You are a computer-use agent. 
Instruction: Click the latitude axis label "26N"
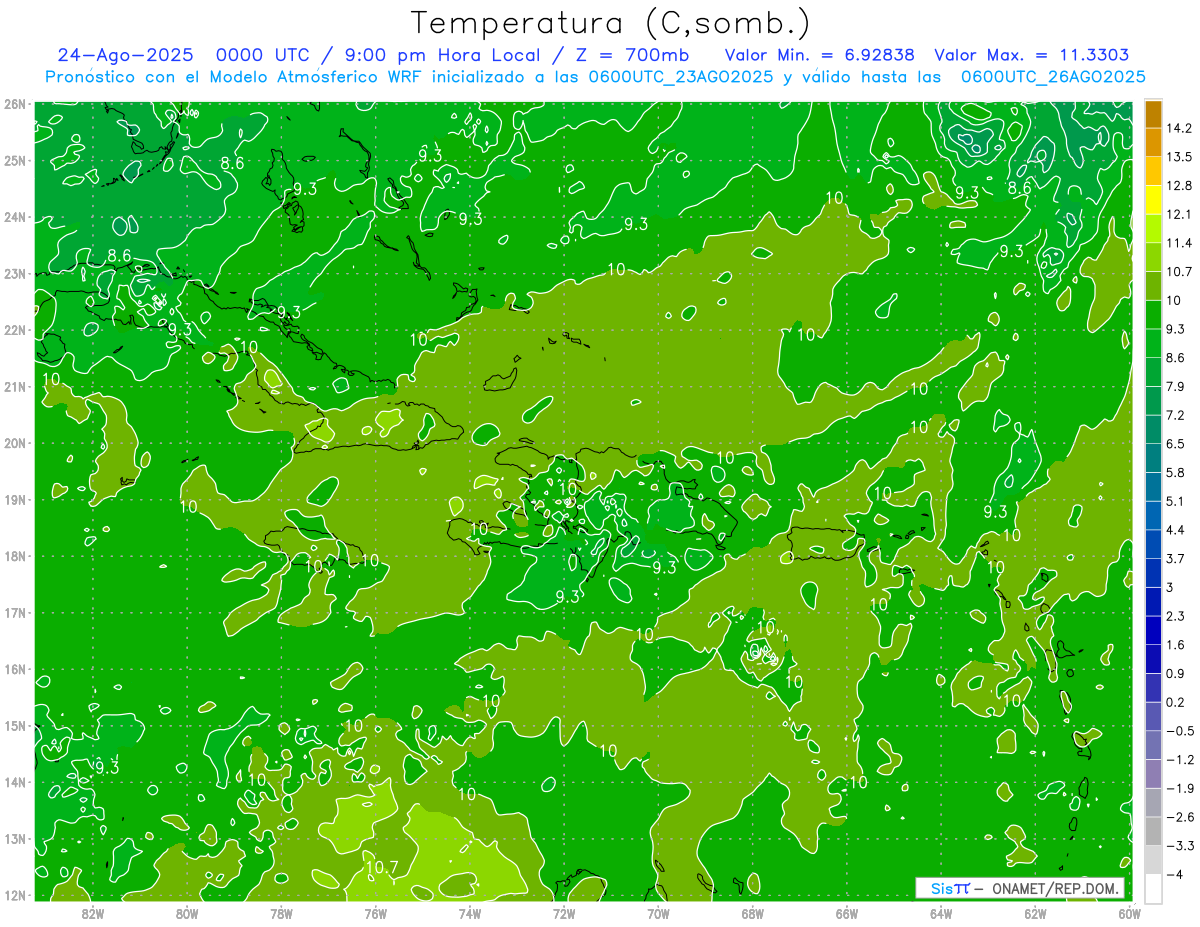(15, 103)
